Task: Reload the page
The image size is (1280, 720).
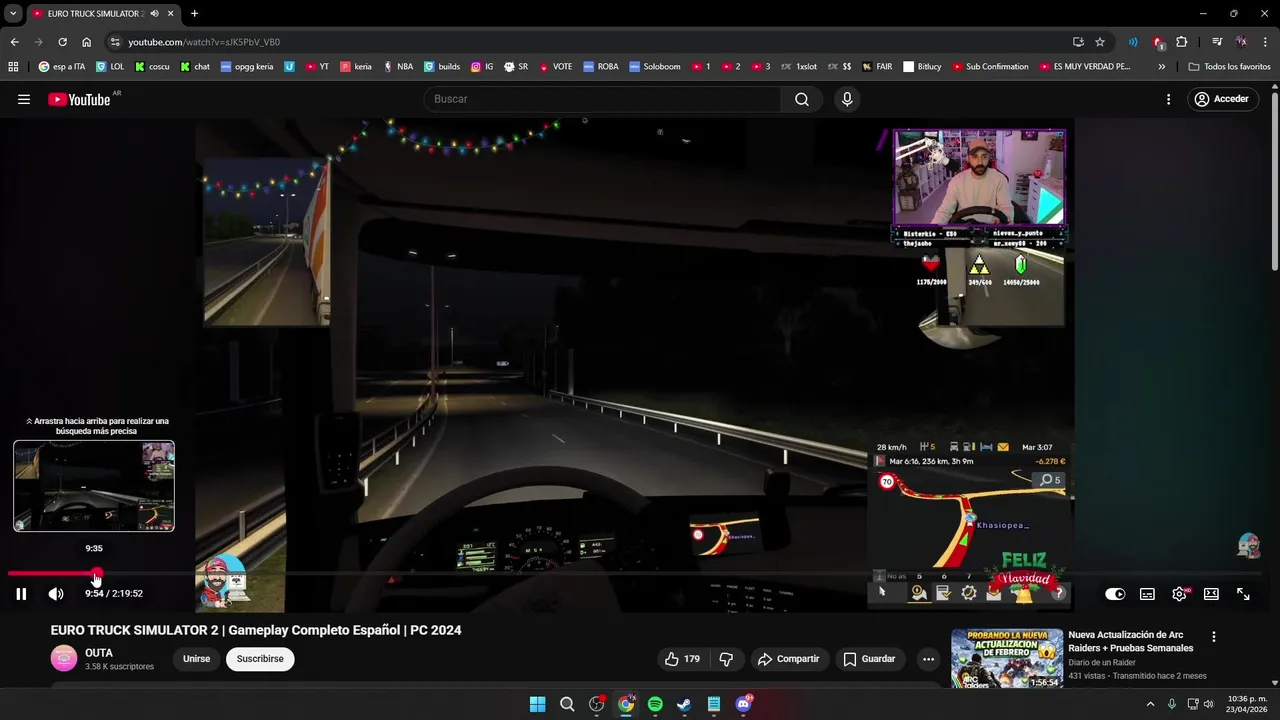Action: coord(62,42)
